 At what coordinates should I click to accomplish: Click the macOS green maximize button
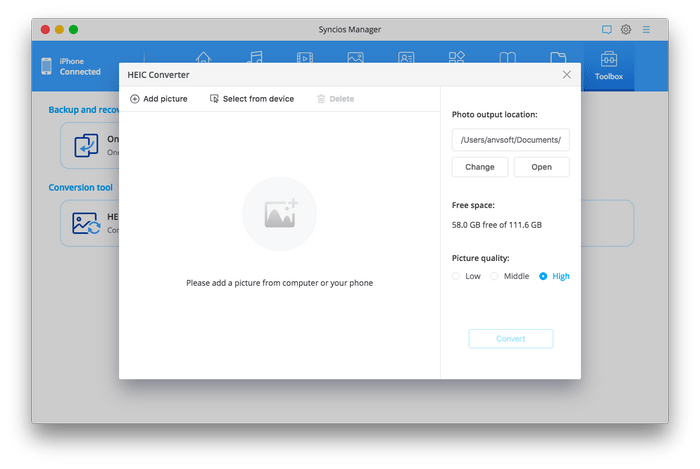point(74,29)
